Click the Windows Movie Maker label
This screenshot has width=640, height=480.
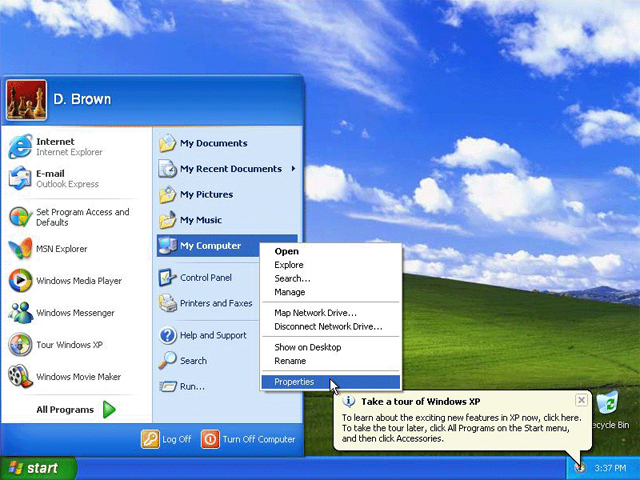click(78, 377)
